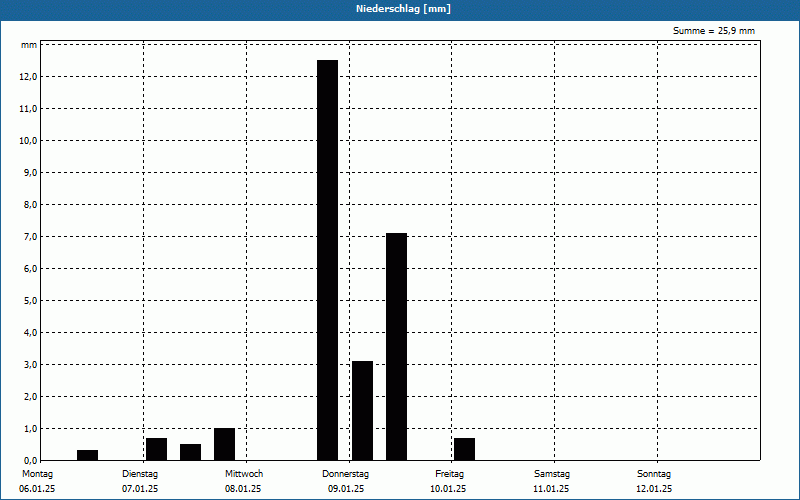The height and width of the screenshot is (500, 800).
Task: Click the '12,0' y-axis value
Action: pyautogui.click(x=28, y=77)
